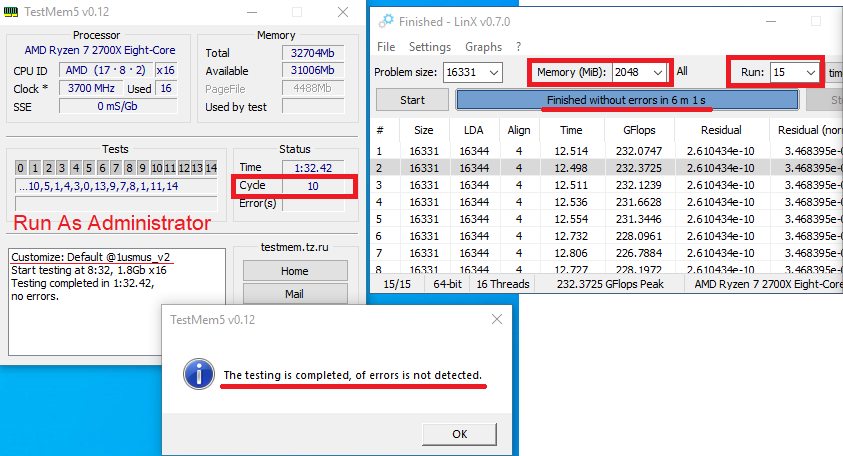Click the Available memory 31006Mb field
843x456 pixels.
point(313,70)
